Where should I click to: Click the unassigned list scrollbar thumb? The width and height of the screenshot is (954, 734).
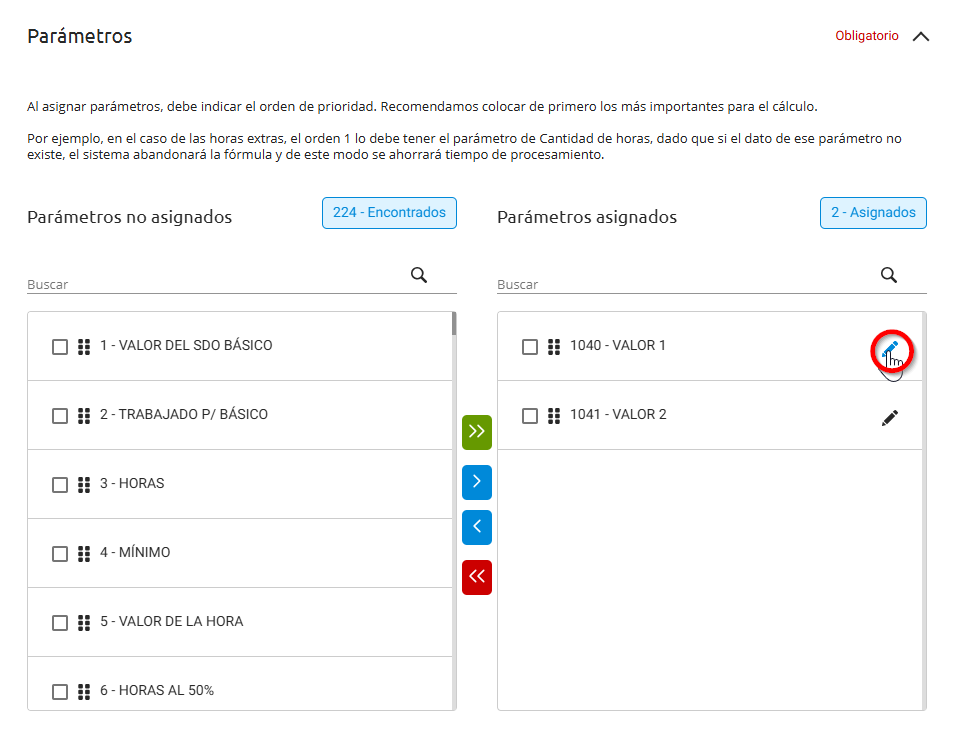click(x=454, y=323)
